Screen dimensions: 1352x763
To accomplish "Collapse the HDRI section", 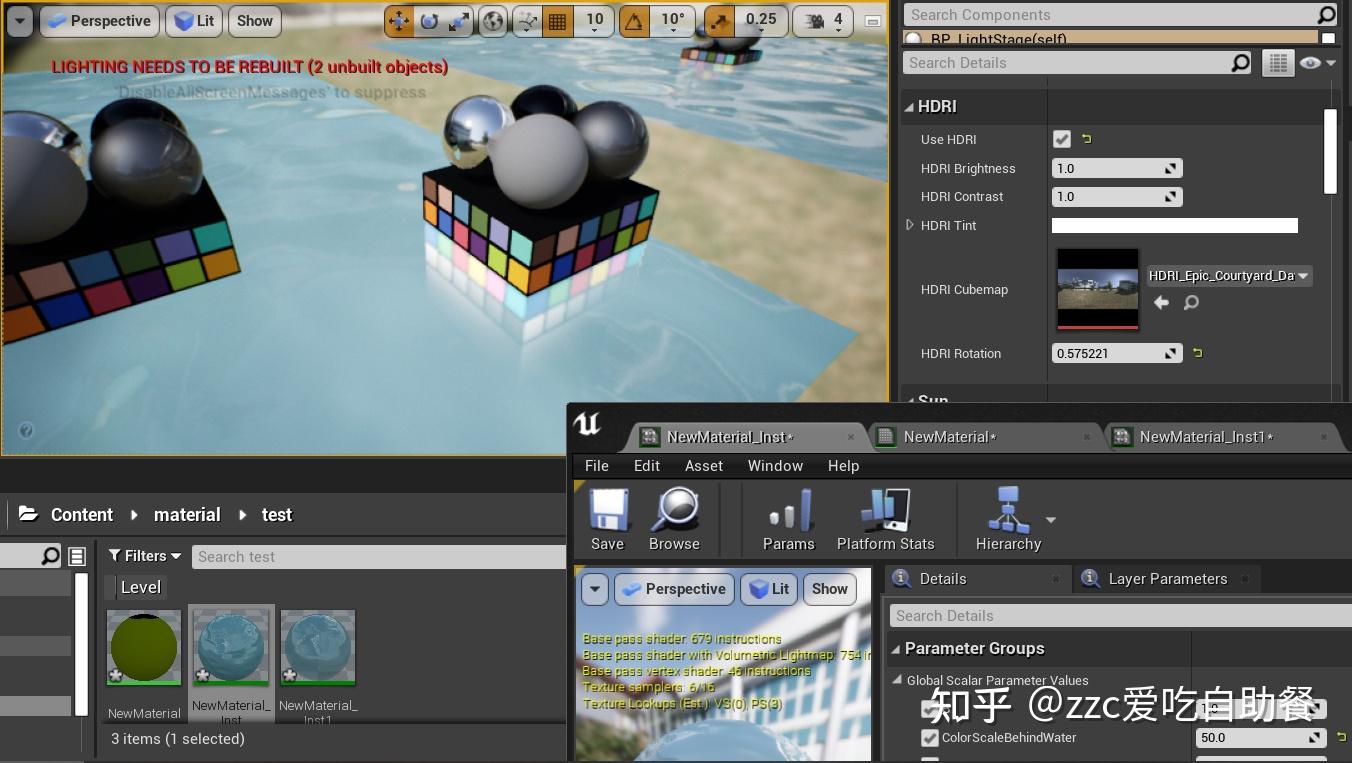I will point(908,106).
